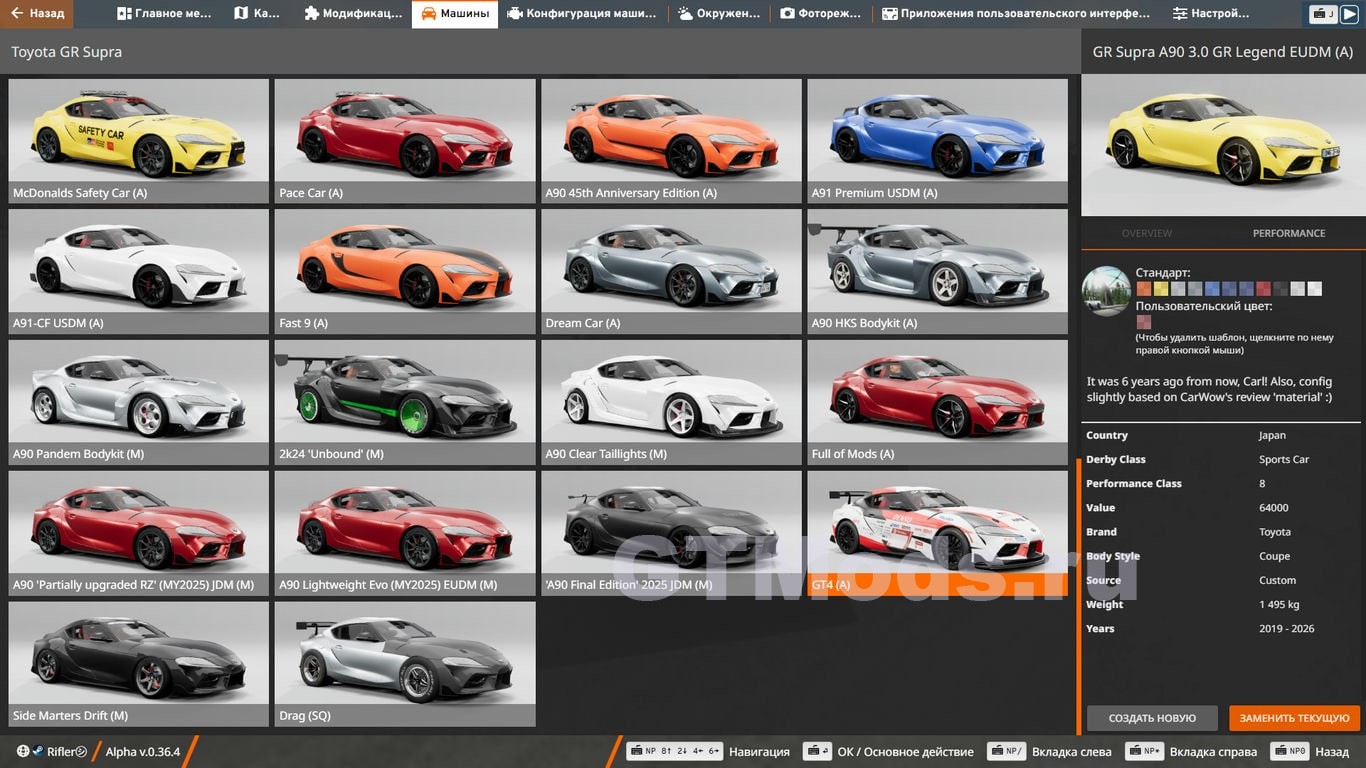Click the globe icon in the bottom bar
1366x768 pixels.
click(23, 751)
